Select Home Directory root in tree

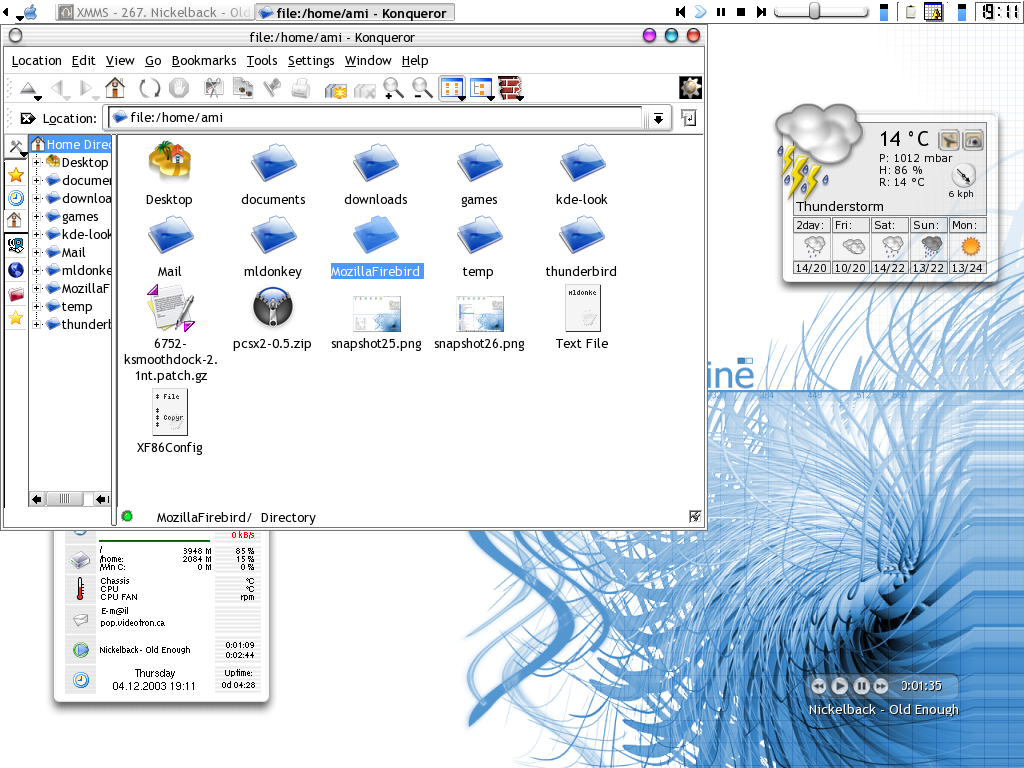pyautogui.click(x=72, y=144)
